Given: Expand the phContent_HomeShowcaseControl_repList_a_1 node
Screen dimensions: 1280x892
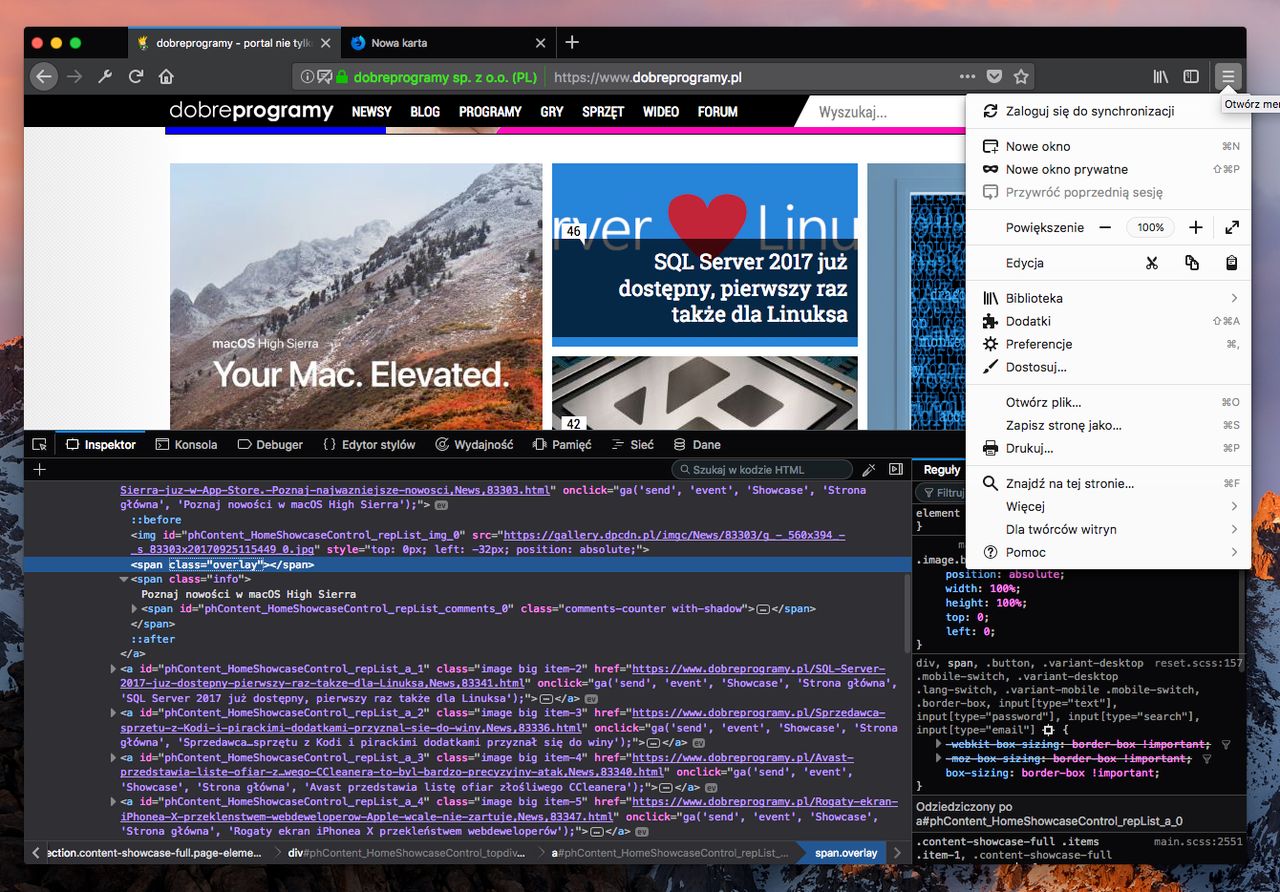Looking at the screenshot, I should [114, 668].
